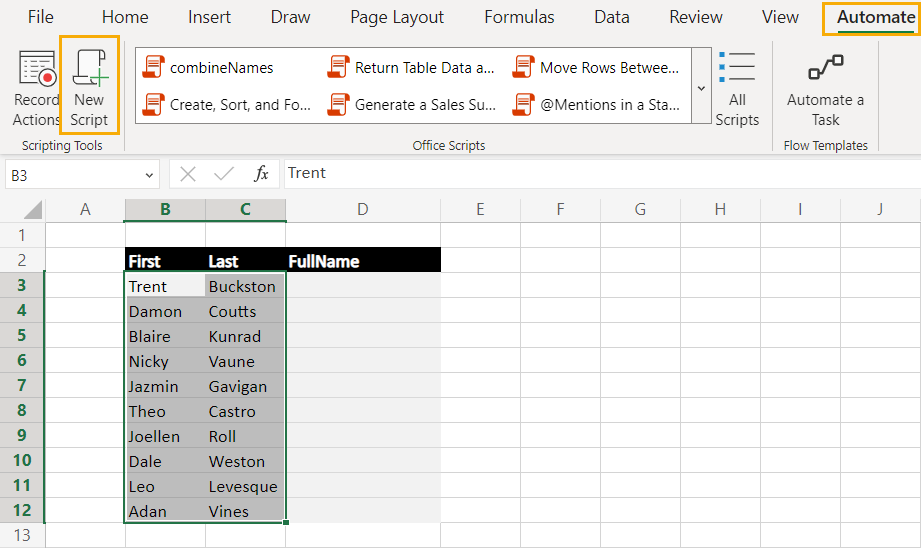Select the column D header
The width and height of the screenshot is (921, 548).
tap(363, 210)
